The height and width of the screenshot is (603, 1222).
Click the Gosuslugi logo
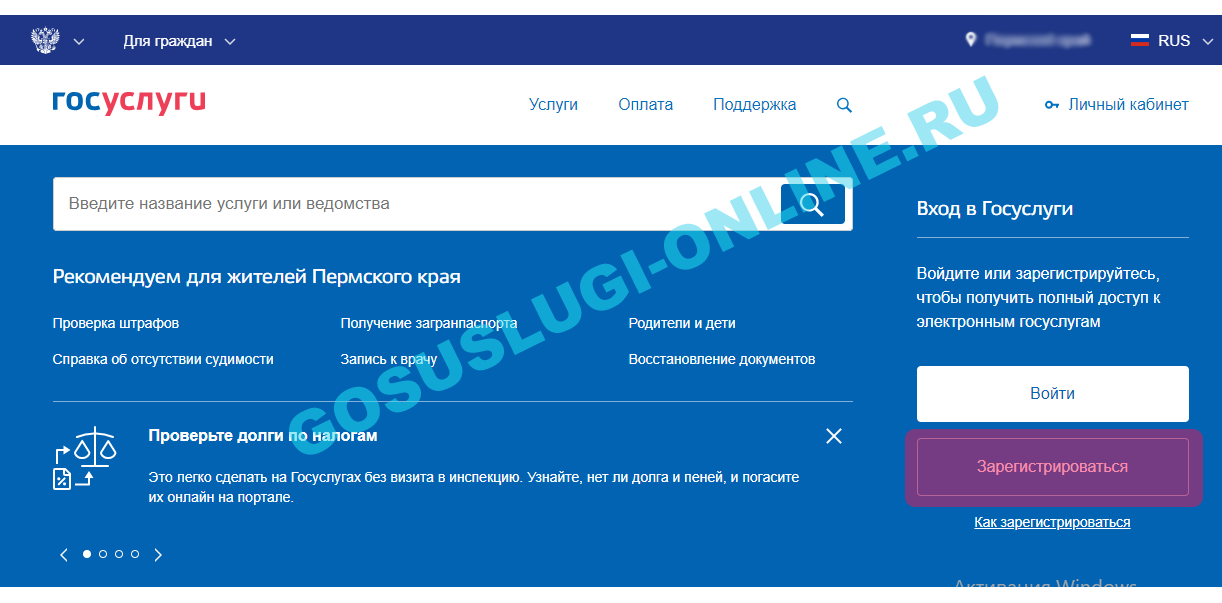(129, 102)
